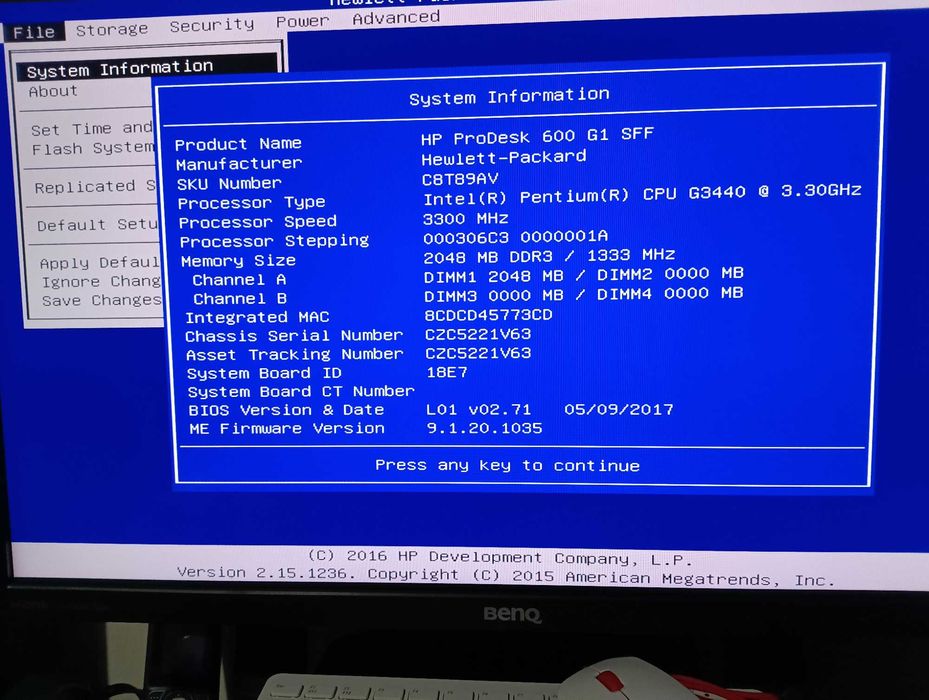Click the 3300 MHz value
929x700 pixels.
(466, 219)
